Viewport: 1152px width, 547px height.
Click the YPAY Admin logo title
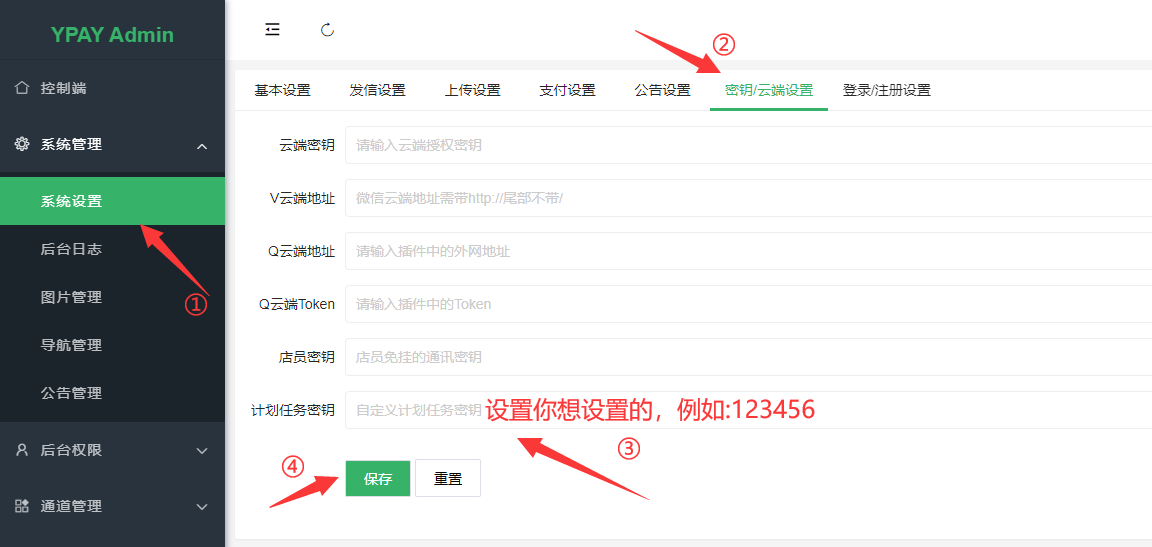click(112, 35)
